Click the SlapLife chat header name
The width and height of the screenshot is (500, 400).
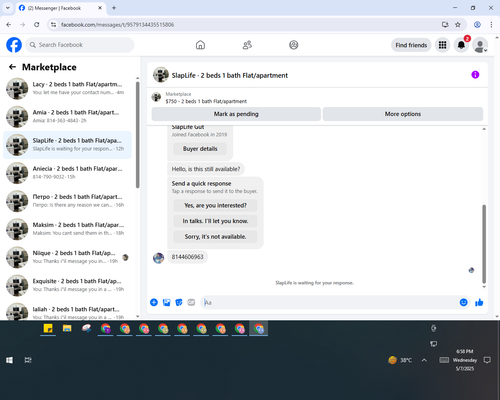coord(230,75)
